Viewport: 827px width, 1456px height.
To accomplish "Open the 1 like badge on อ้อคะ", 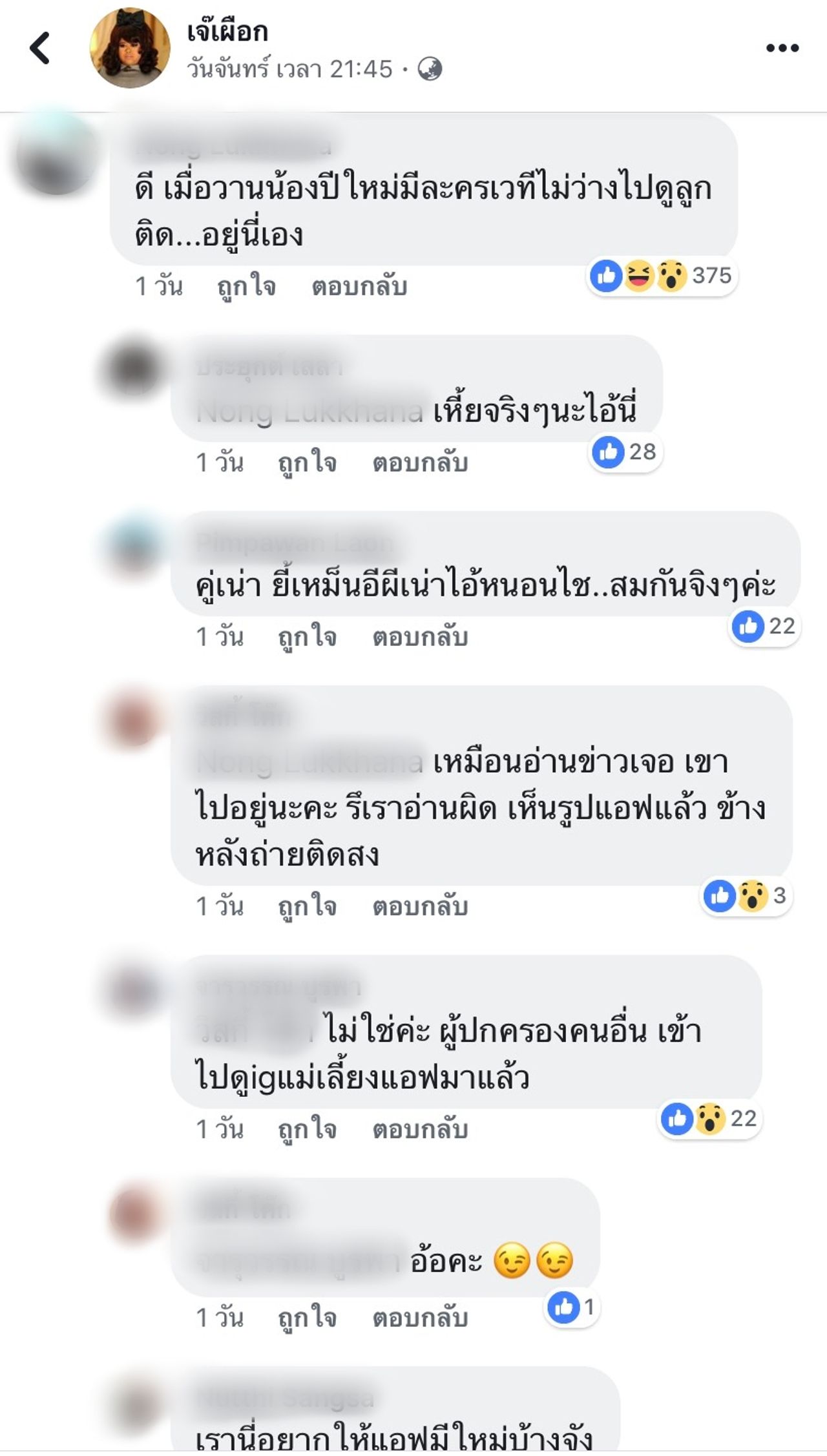I will (x=572, y=1307).
